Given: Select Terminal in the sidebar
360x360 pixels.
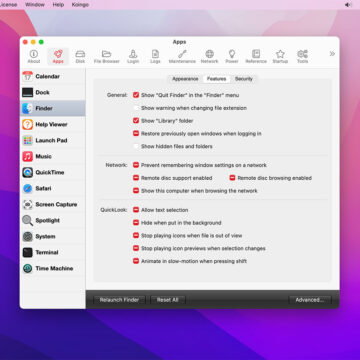Looking at the screenshot, I should pyautogui.click(x=53, y=252).
